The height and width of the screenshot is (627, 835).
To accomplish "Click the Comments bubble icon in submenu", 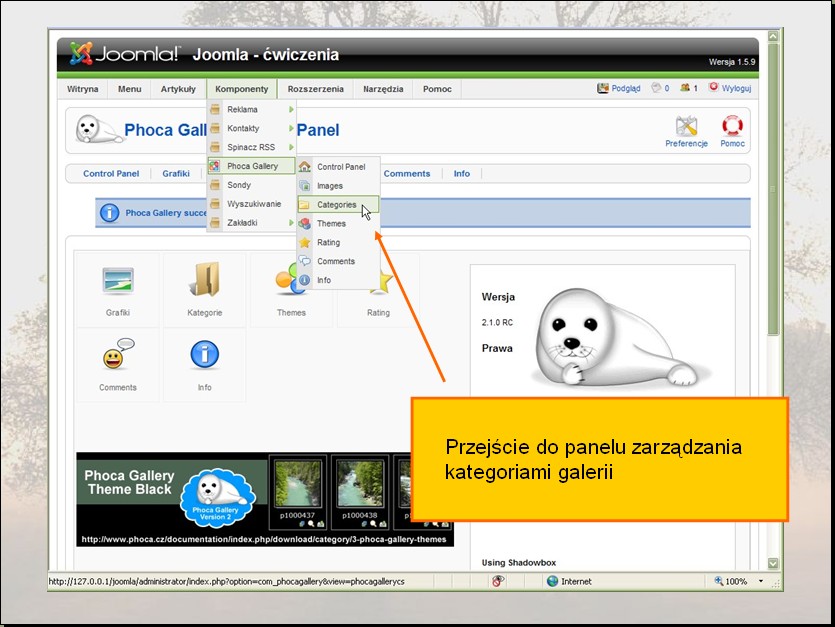I will point(305,261).
